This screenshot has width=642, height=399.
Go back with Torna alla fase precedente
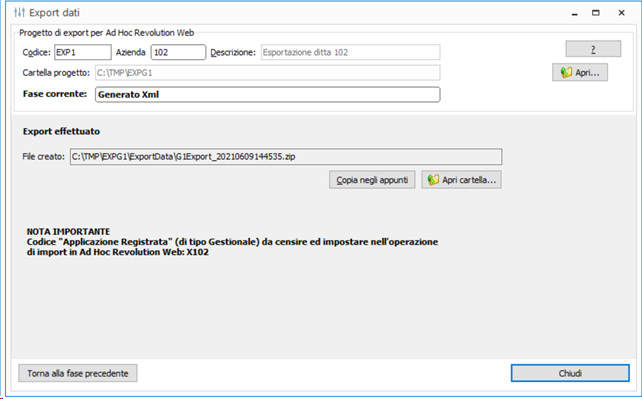click(78, 373)
